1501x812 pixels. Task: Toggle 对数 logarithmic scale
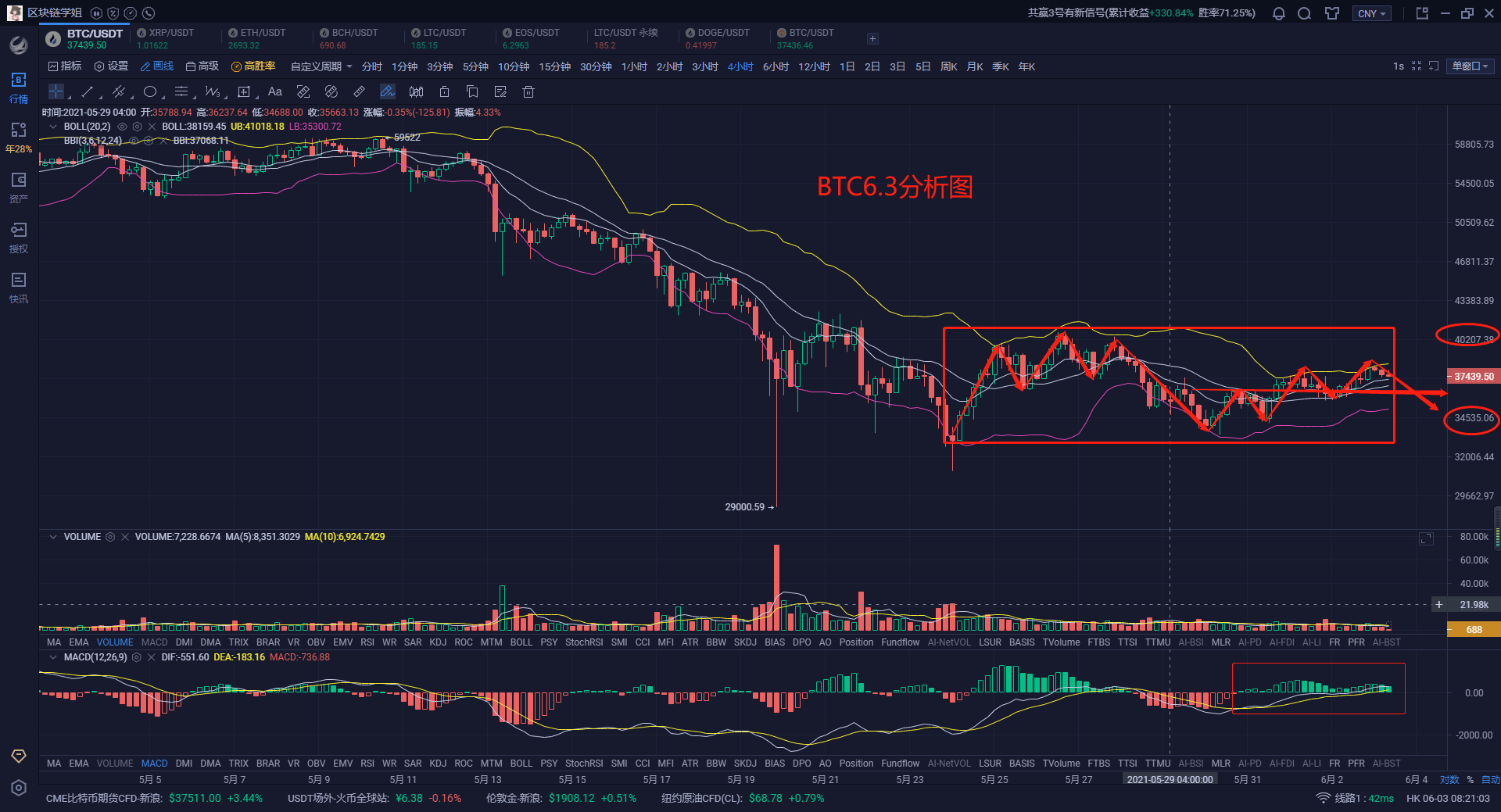(1449, 780)
